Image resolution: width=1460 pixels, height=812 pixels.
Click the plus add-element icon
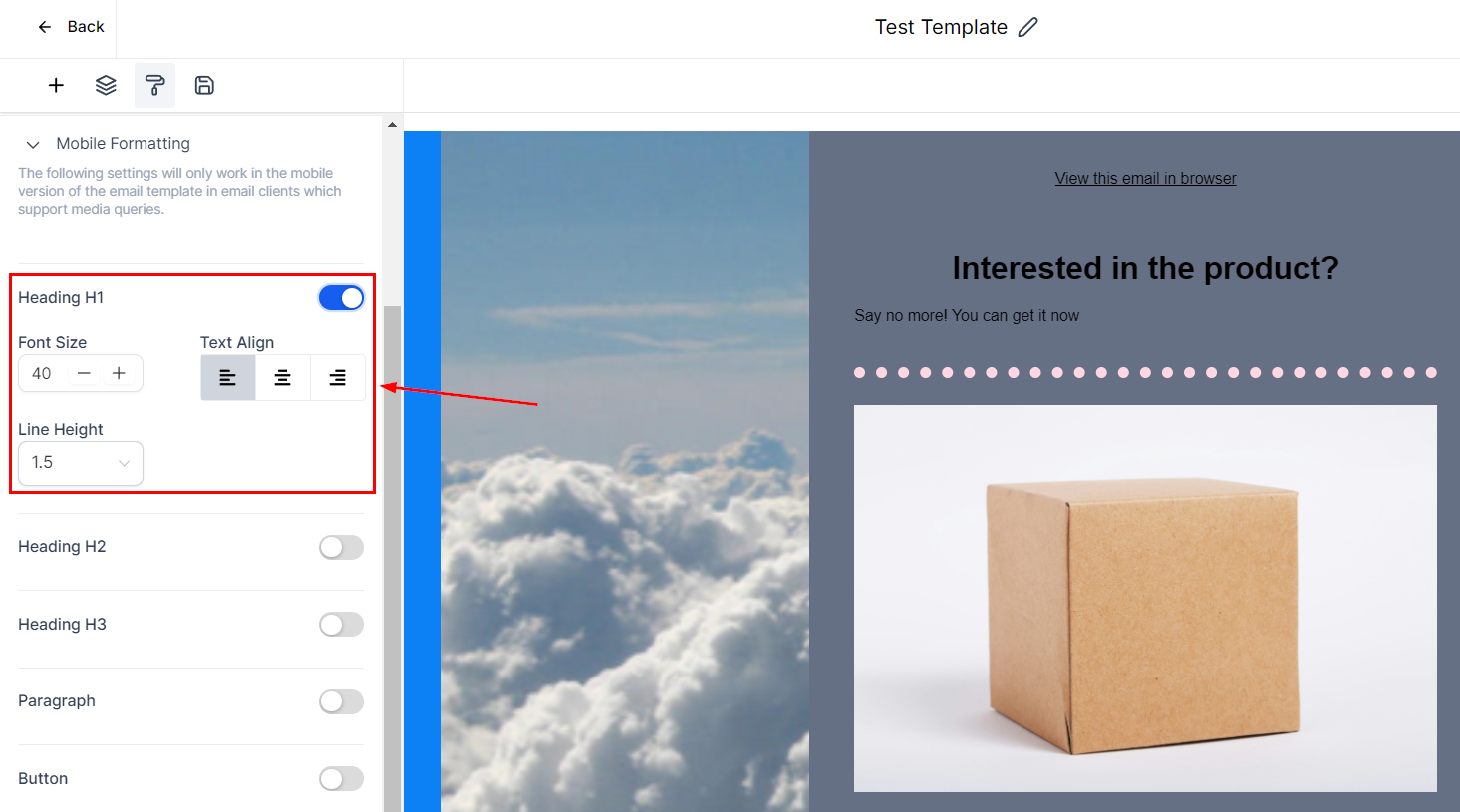(x=56, y=86)
